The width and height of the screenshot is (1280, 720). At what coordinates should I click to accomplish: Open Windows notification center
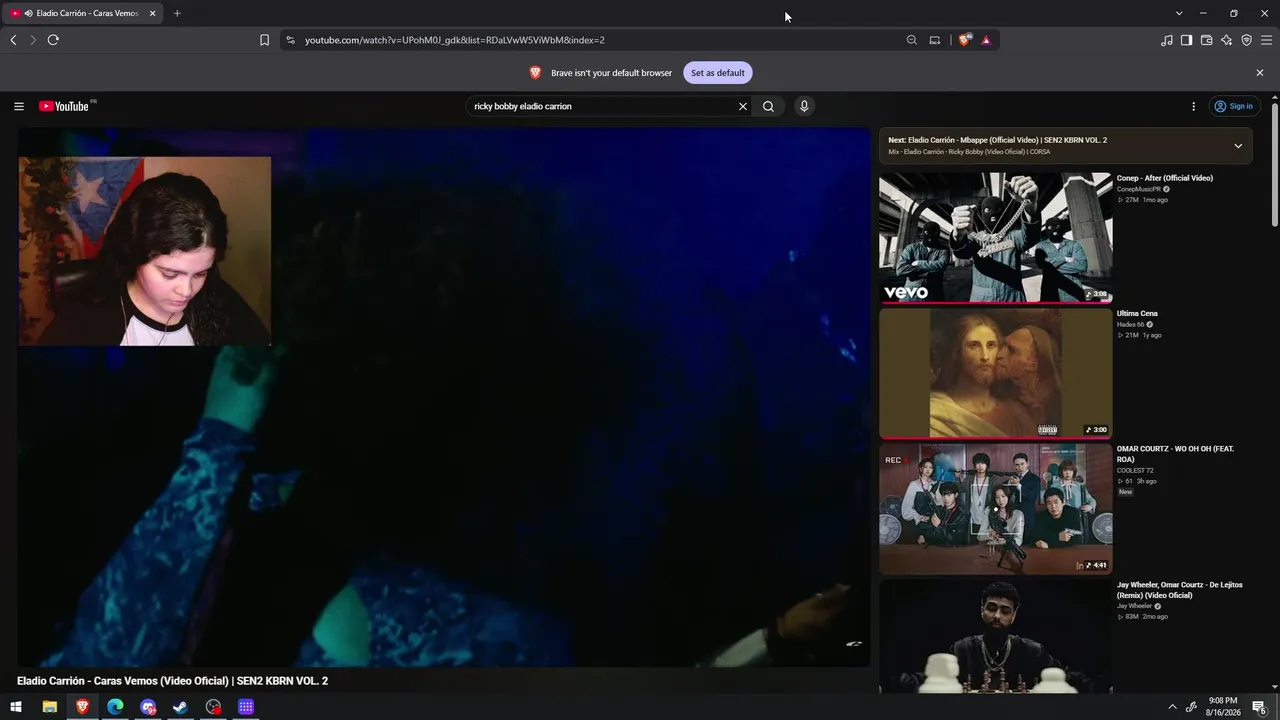tap(1259, 707)
